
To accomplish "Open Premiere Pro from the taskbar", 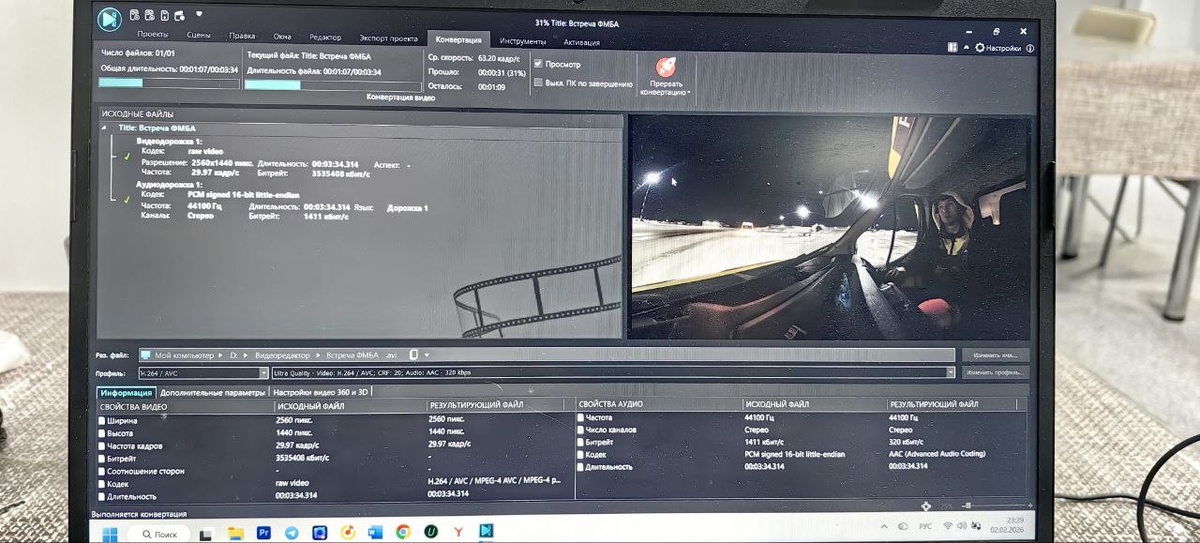I will [x=264, y=532].
